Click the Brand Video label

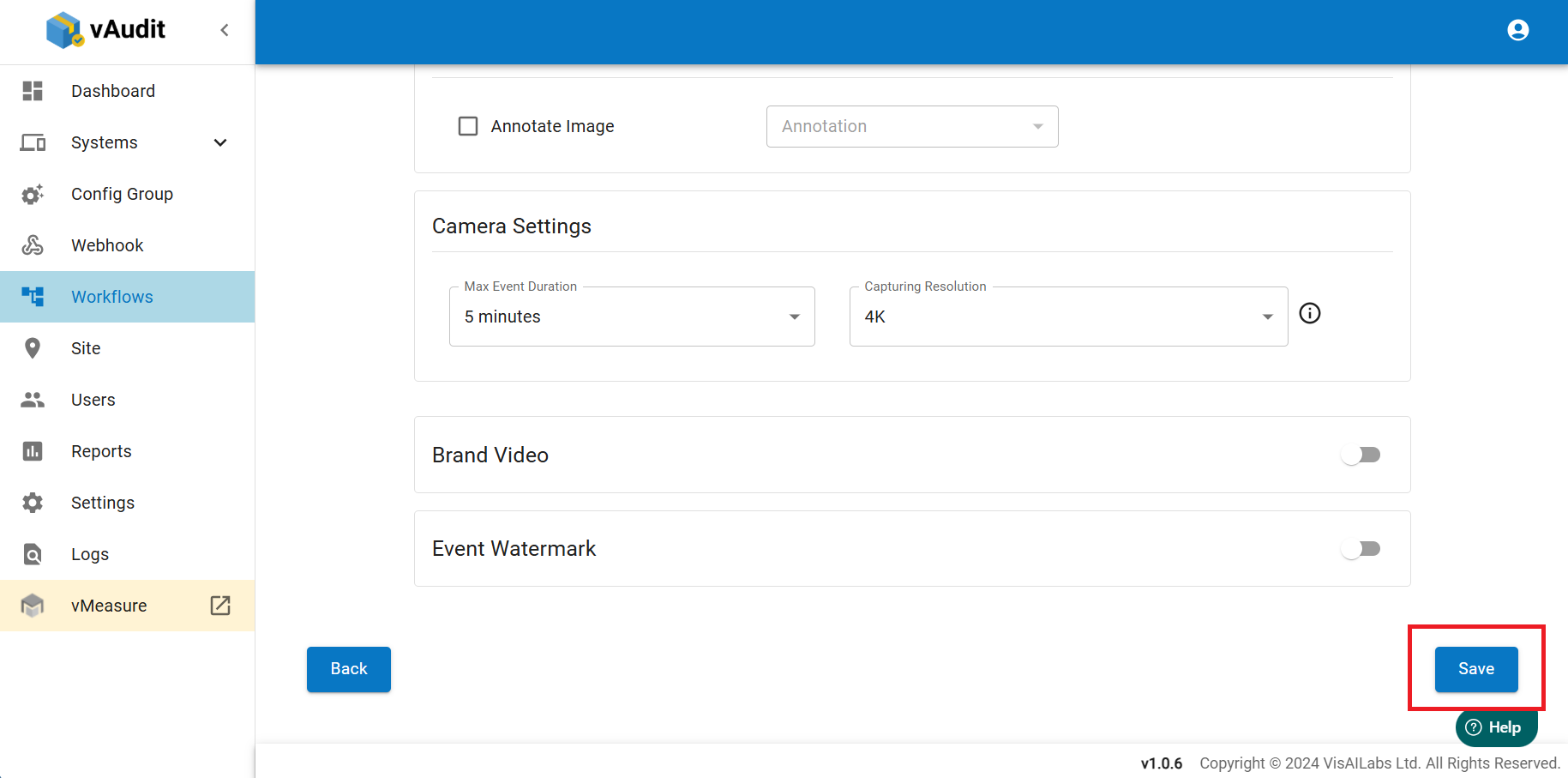coord(490,455)
